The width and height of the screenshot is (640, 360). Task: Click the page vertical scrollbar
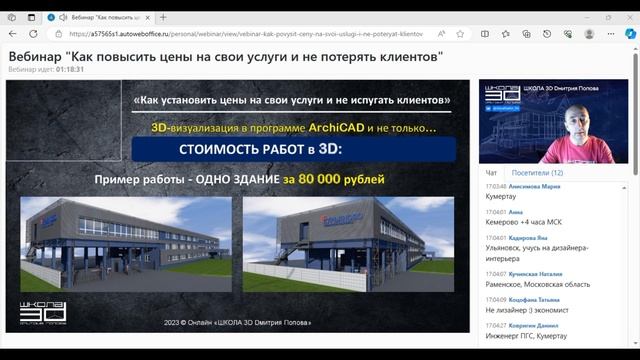(635, 114)
